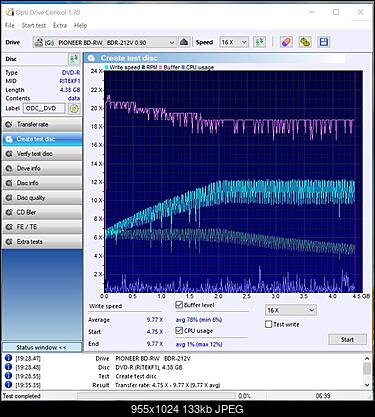Click the refresh disc info icon
The width and height of the screenshot is (375, 417).
[74, 59]
